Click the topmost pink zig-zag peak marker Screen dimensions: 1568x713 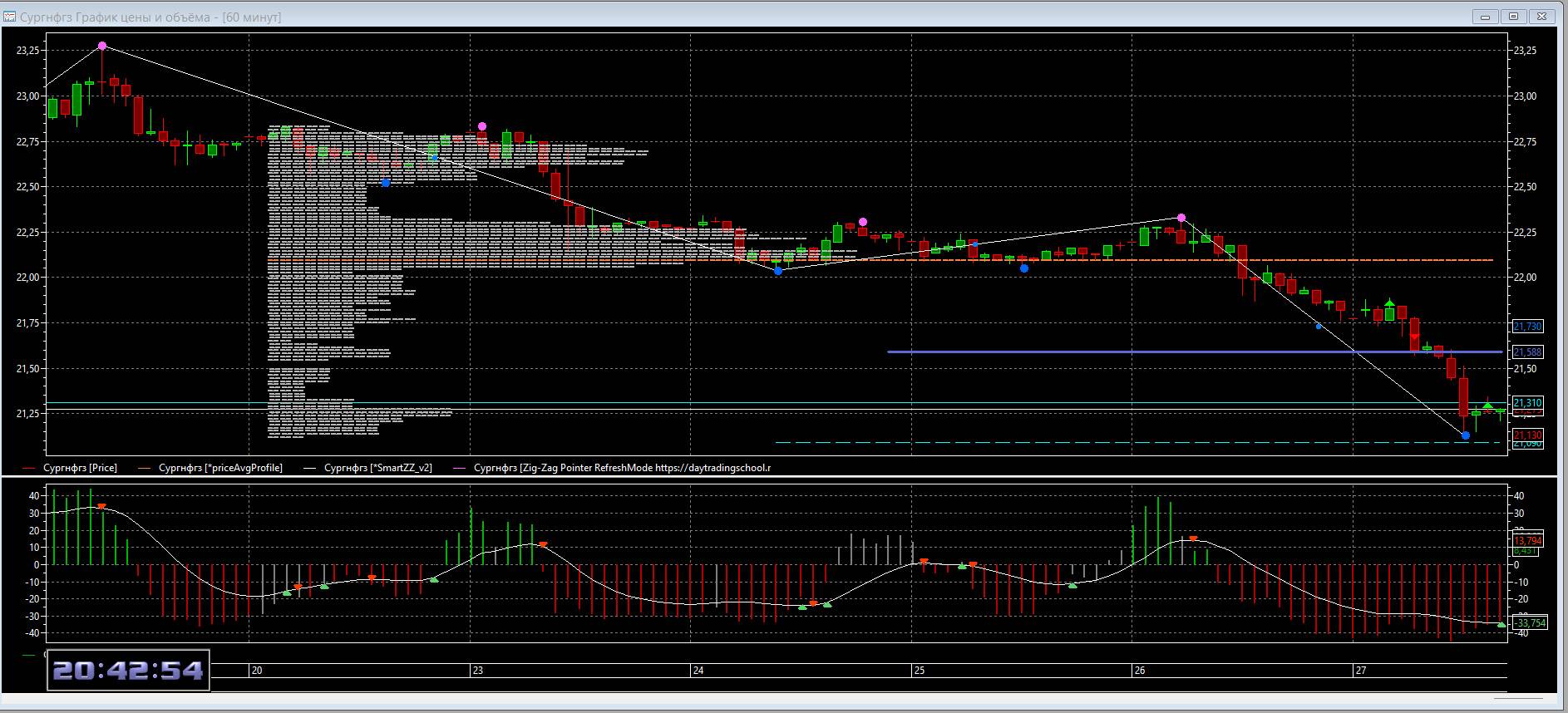point(102,47)
